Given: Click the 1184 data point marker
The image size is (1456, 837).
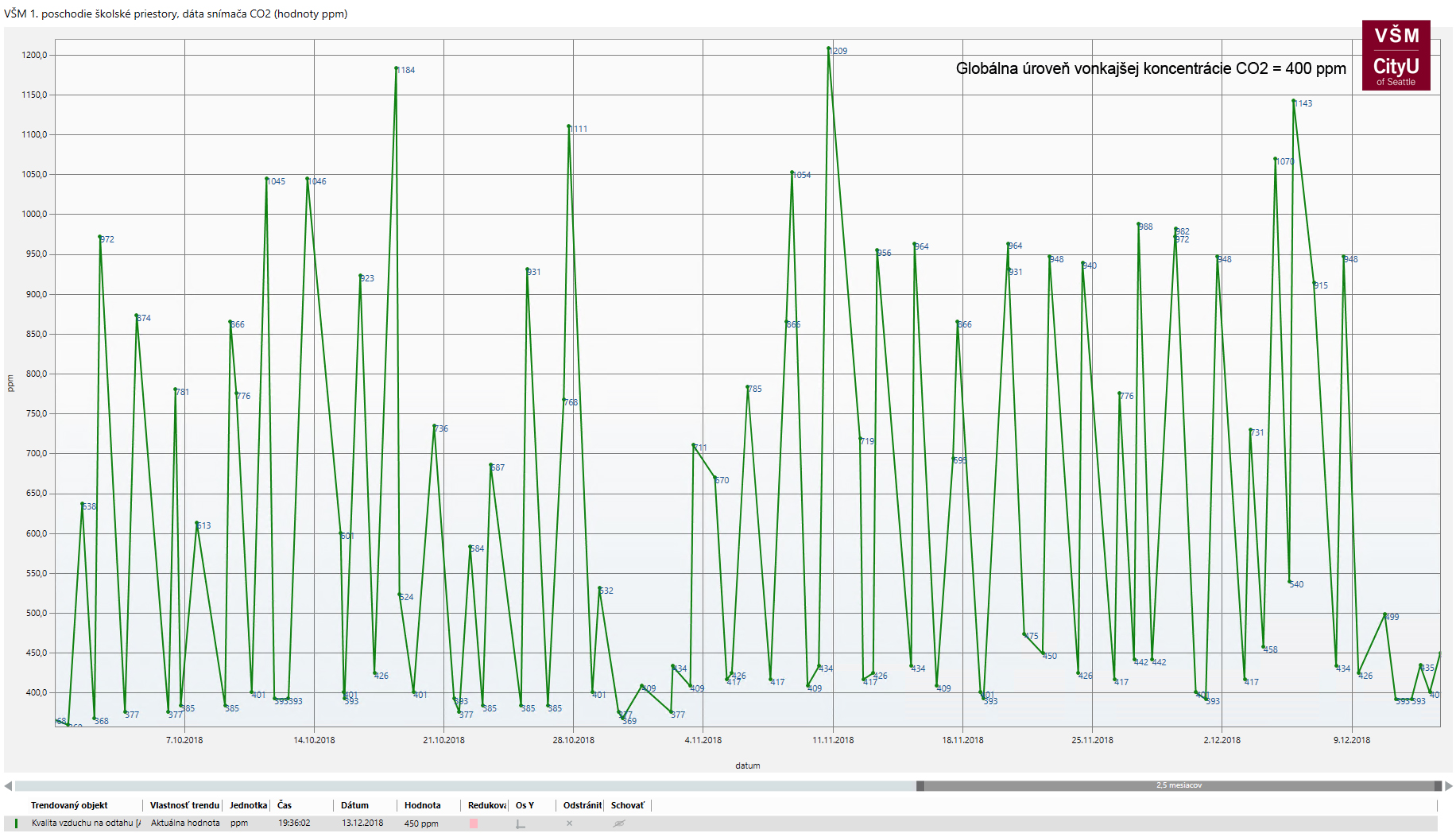Looking at the screenshot, I should pyautogui.click(x=396, y=68).
